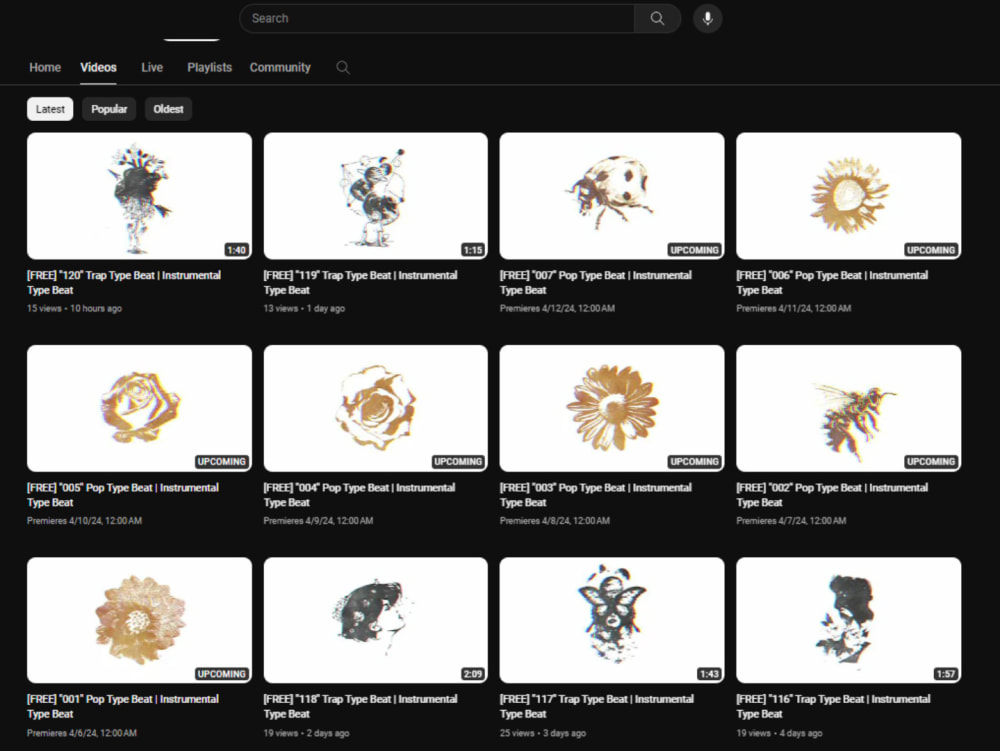Sort videos by Oldest
1000x751 pixels.
[x=168, y=109]
